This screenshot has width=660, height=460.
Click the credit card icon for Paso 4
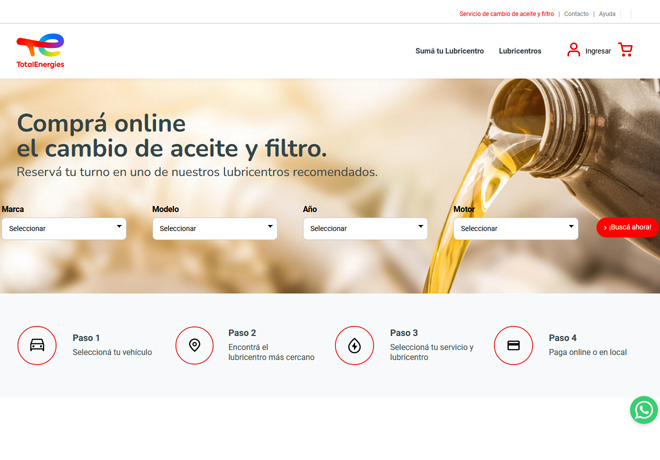513,346
